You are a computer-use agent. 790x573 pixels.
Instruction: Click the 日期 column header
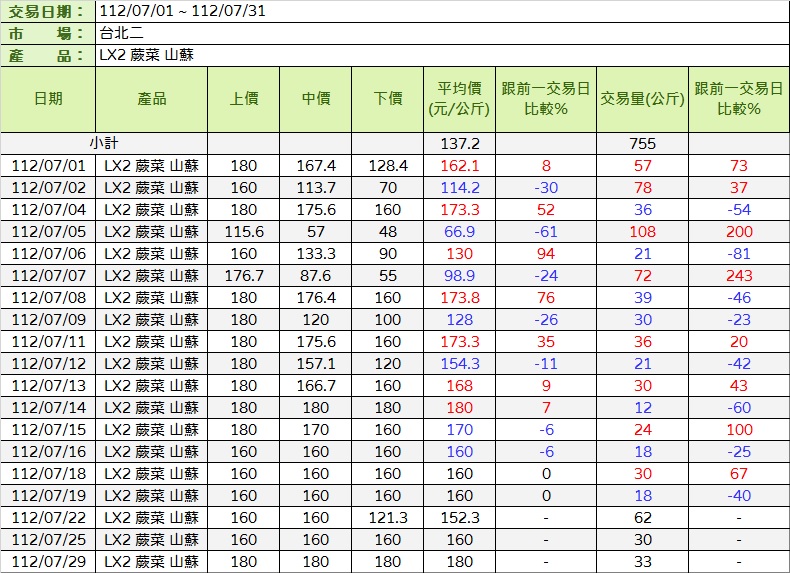tap(48, 99)
